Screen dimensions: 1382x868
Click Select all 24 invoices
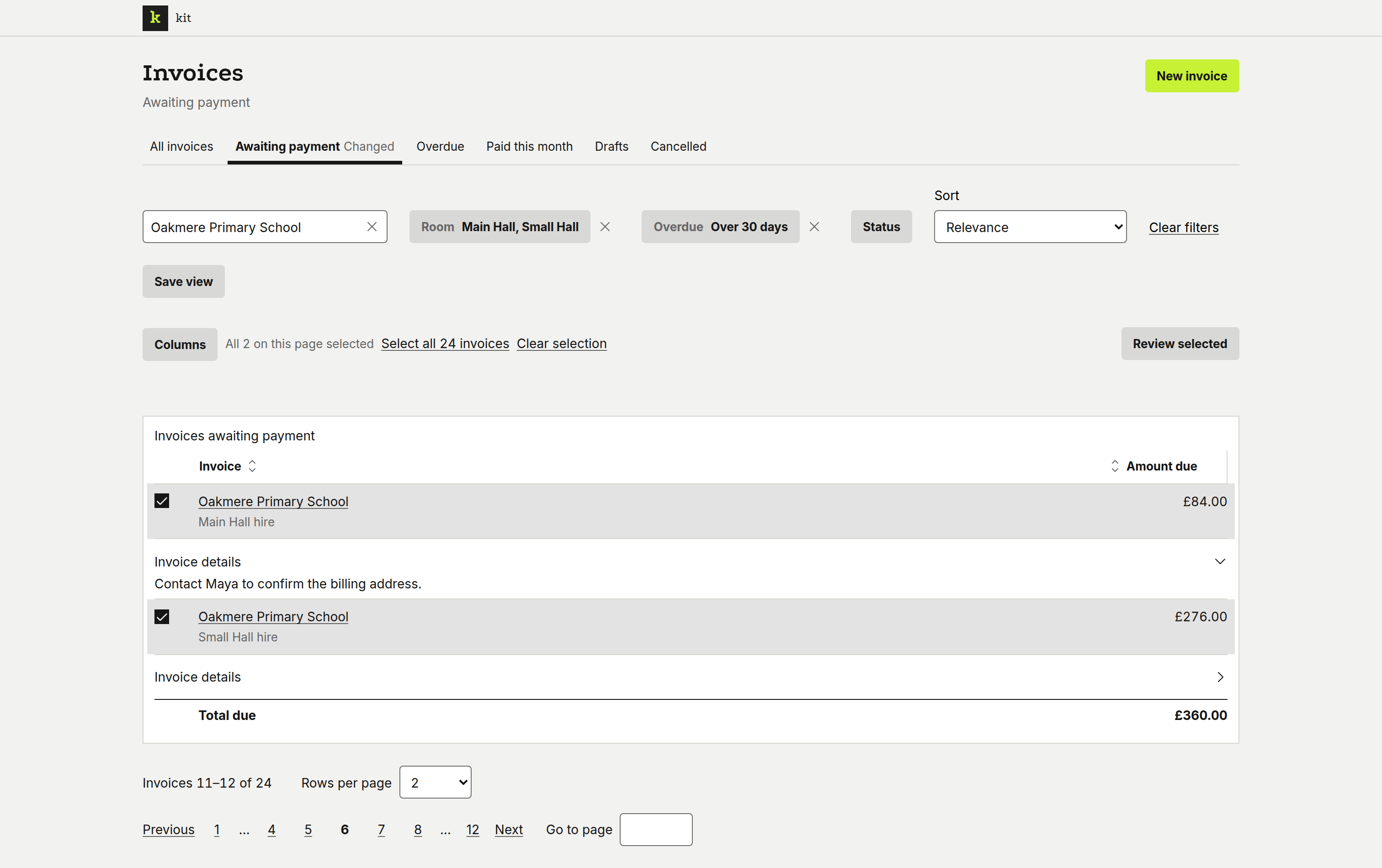pos(445,343)
